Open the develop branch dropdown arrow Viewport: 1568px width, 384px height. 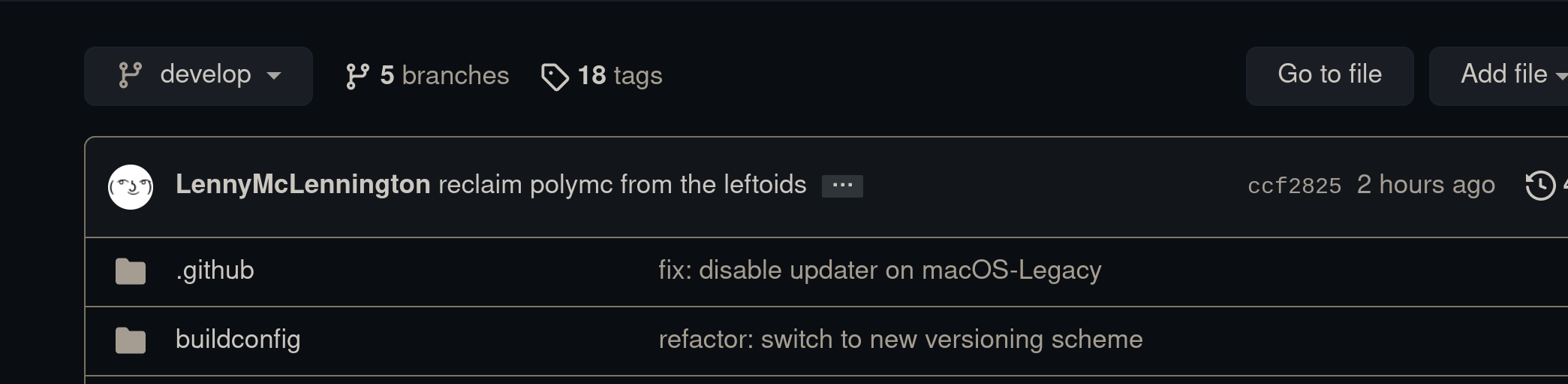274,75
